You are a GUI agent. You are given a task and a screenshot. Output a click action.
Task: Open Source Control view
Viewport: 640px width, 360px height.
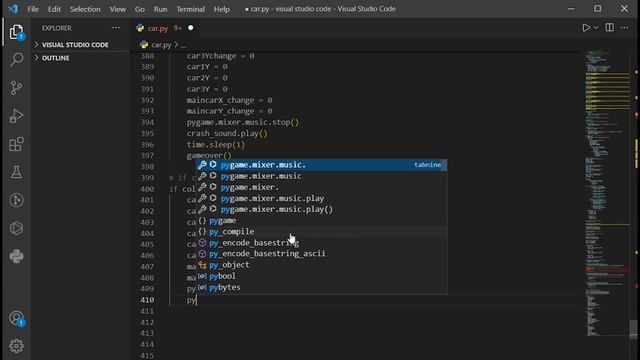pos(16,88)
